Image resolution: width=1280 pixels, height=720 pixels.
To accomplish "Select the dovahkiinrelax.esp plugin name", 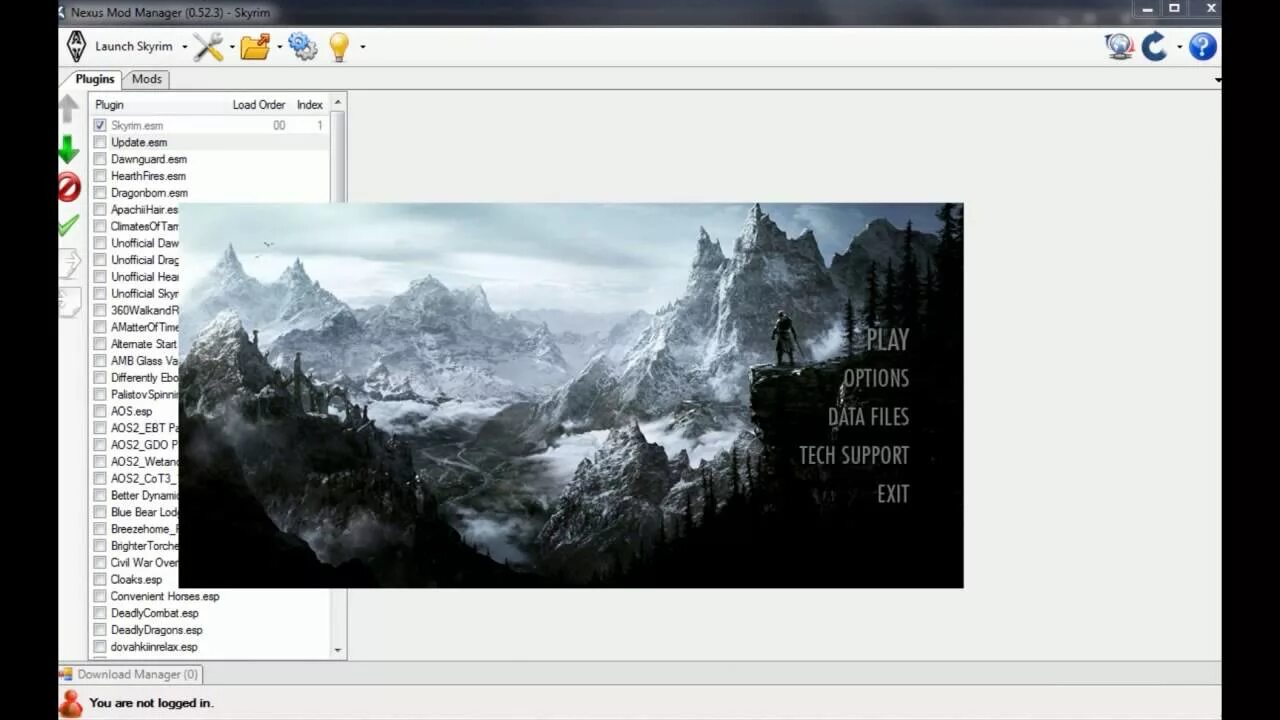I will (x=154, y=647).
